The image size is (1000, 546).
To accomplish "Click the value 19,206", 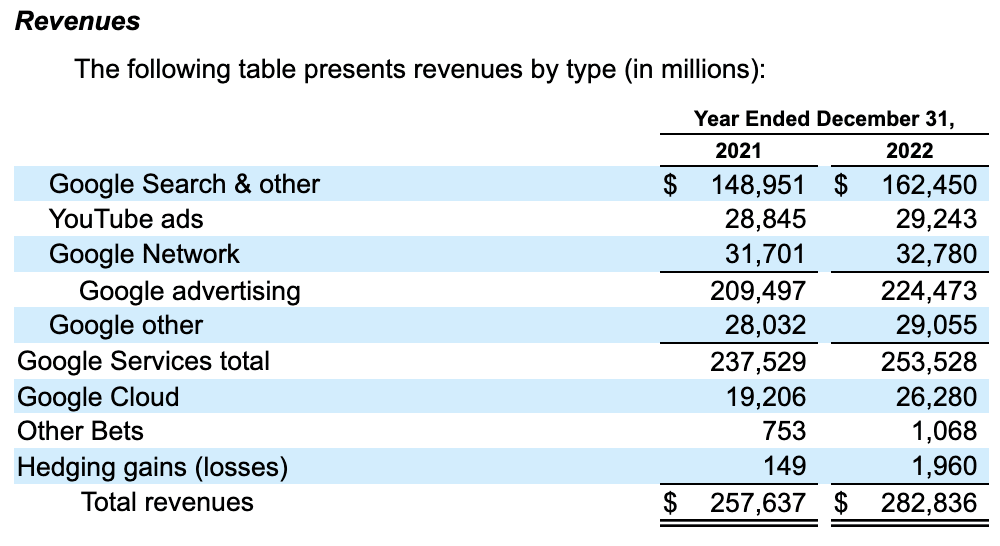I will [x=766, y=397].
